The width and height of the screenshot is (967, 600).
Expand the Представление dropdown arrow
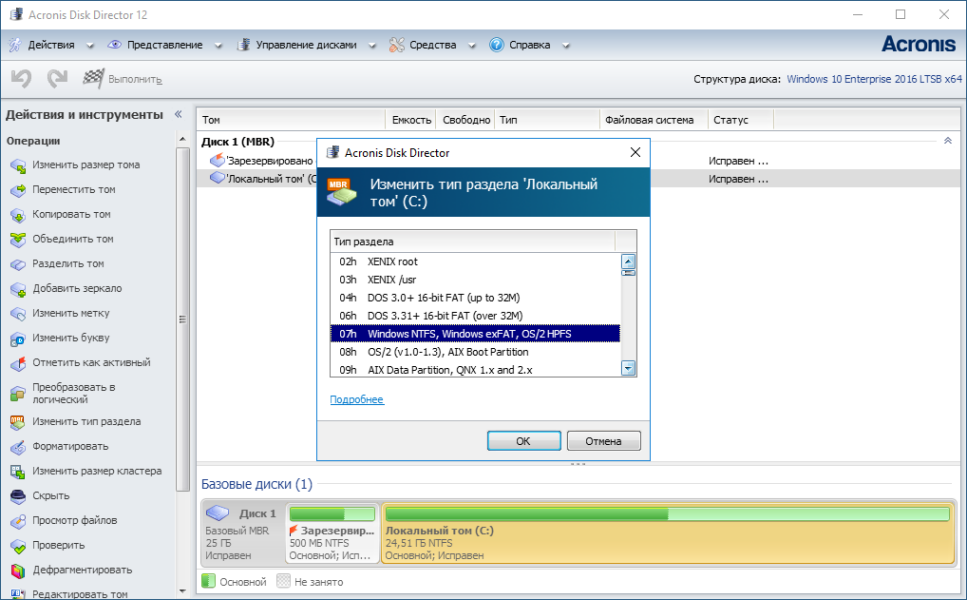coord(218,45)
